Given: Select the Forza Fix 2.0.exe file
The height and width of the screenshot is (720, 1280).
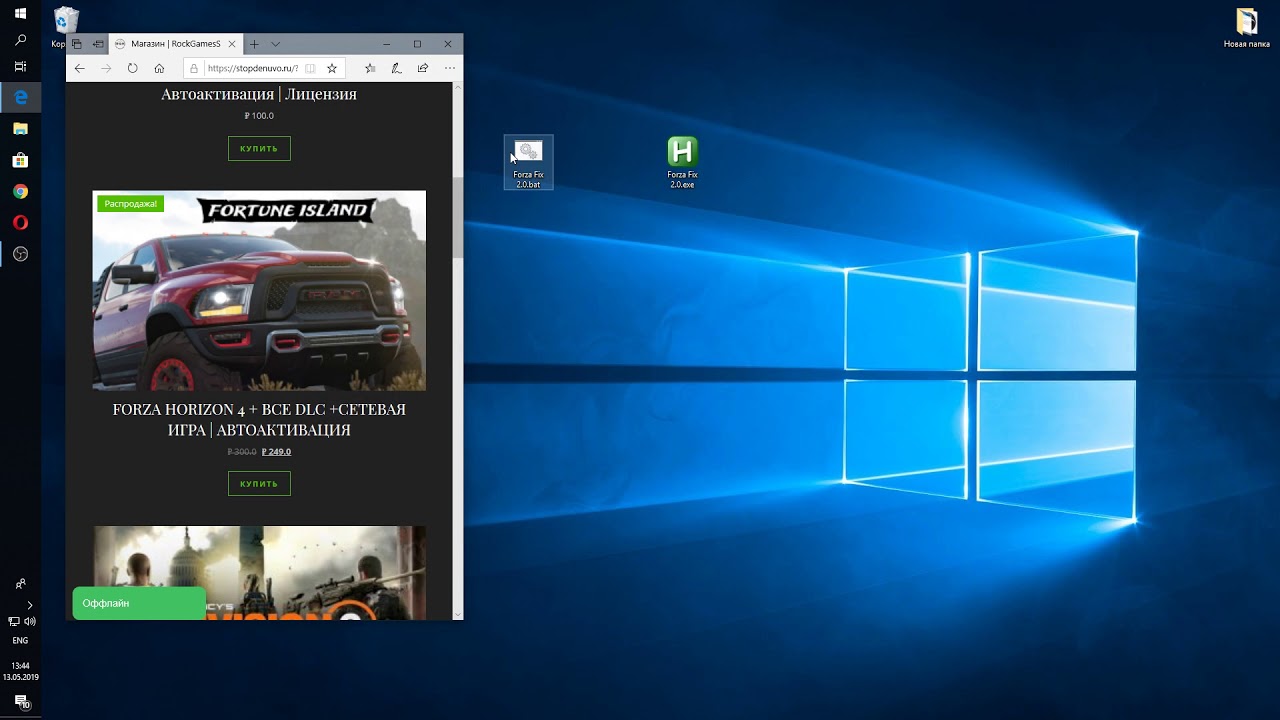Looking at the screenshot, I should pyautogui.click(x=682, y=163).
